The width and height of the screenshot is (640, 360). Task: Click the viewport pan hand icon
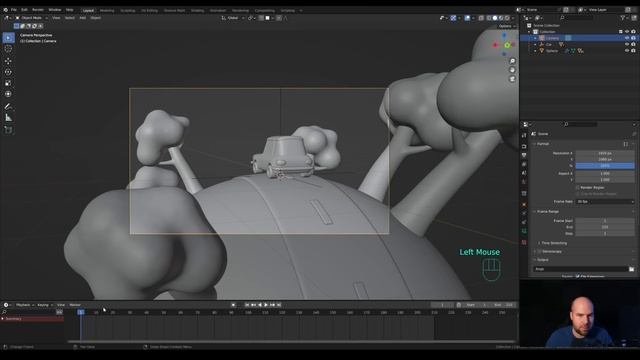click(x=512, y=70)
